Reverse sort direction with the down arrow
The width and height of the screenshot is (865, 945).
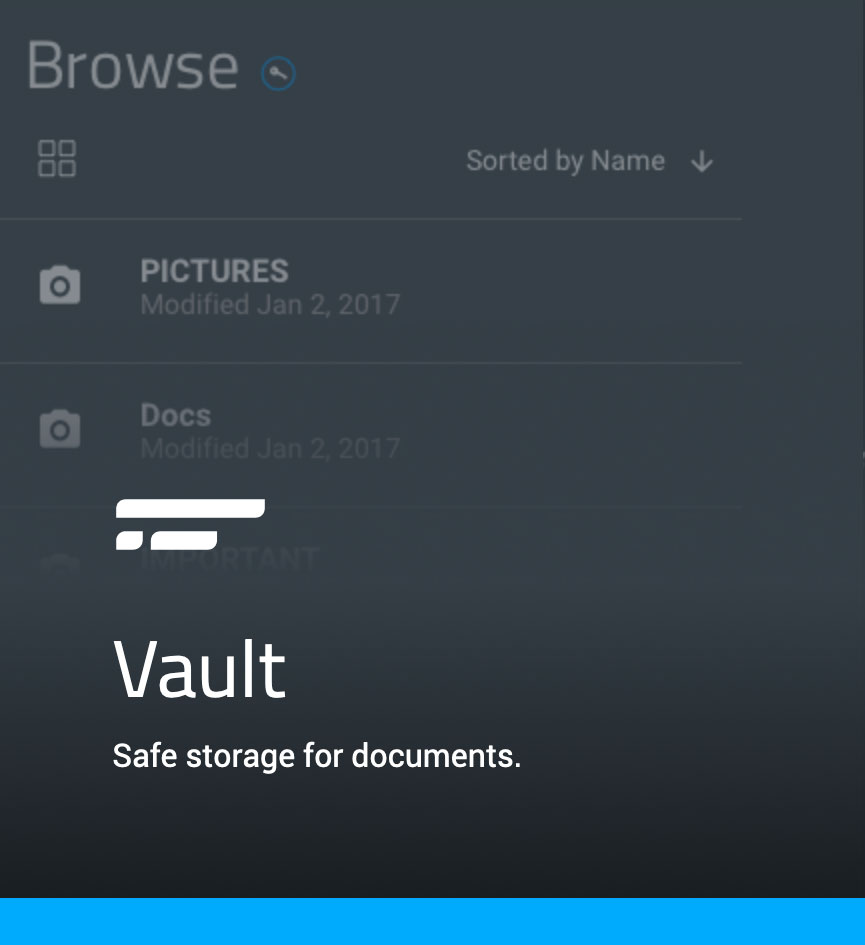[x=702, y=162]
